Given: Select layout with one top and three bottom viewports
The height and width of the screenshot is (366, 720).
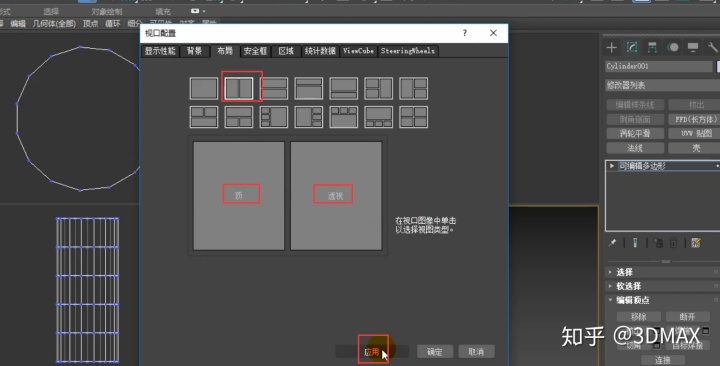Looking at the screenshot, I should [x=378, y=117].
